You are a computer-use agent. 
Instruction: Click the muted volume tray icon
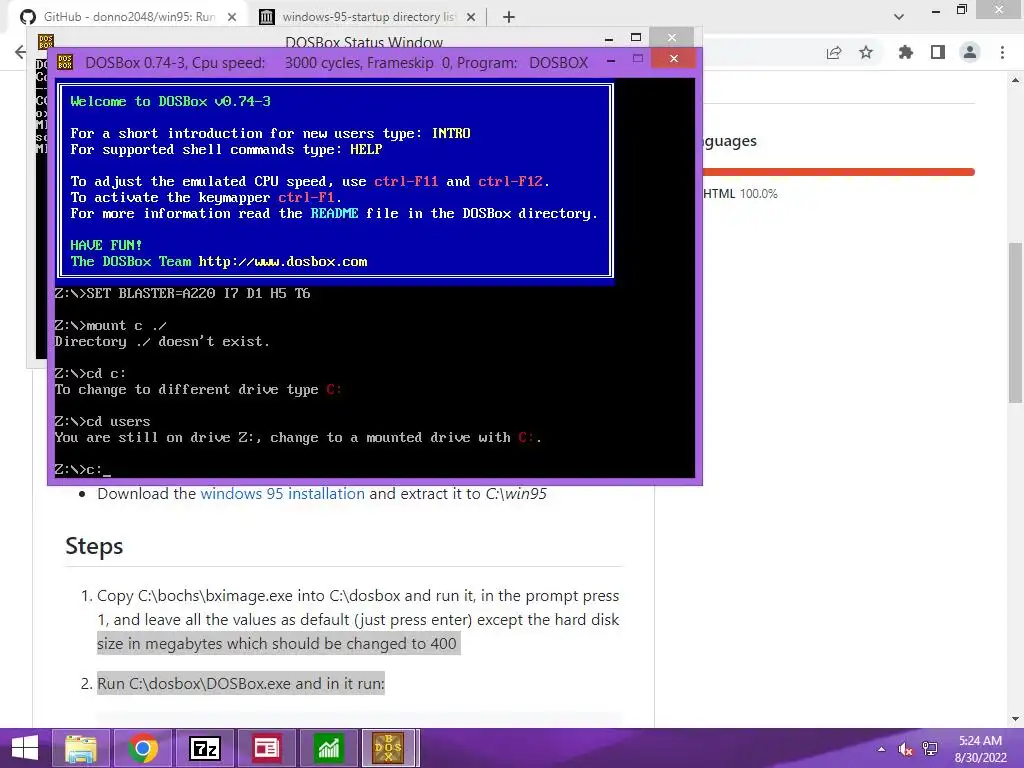coord(905,749)
